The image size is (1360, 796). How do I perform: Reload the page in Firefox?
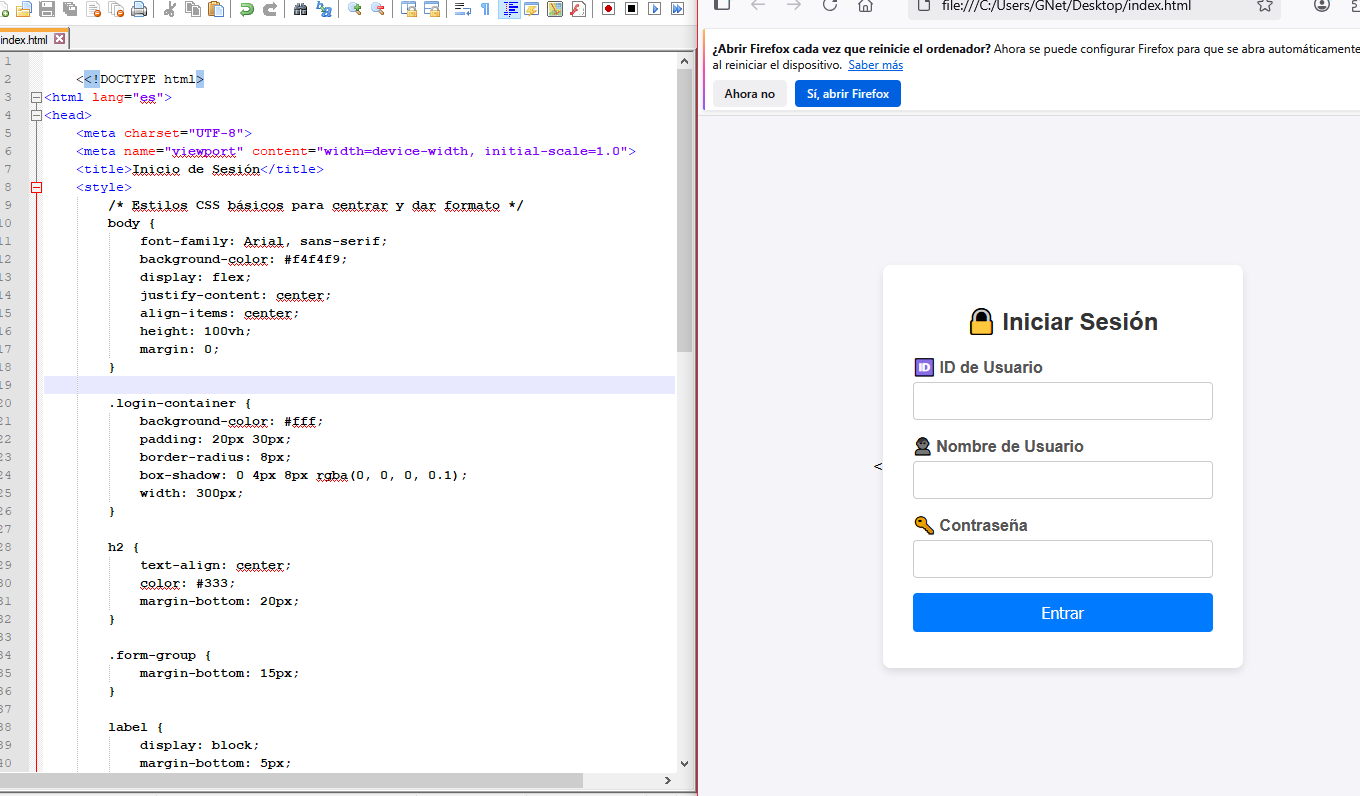[x=829, y=6]
